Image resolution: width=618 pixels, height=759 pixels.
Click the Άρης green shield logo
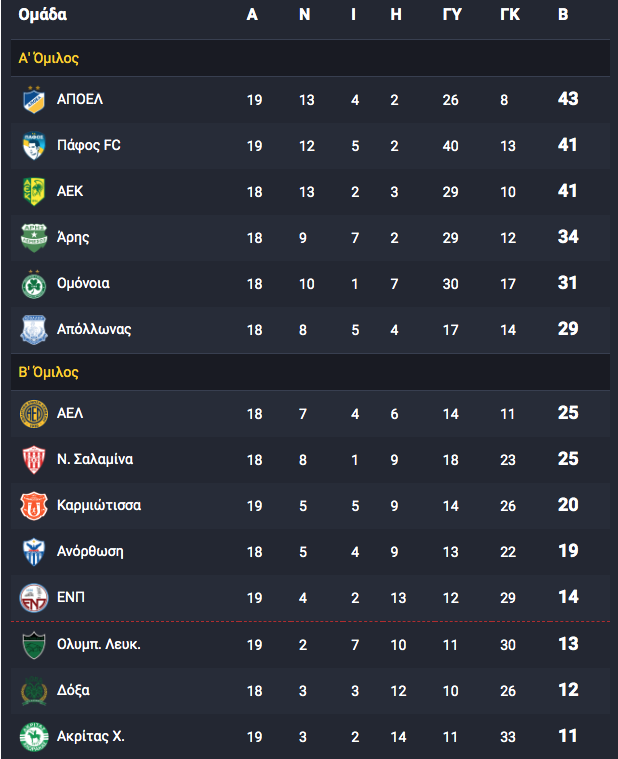point(34,237)
